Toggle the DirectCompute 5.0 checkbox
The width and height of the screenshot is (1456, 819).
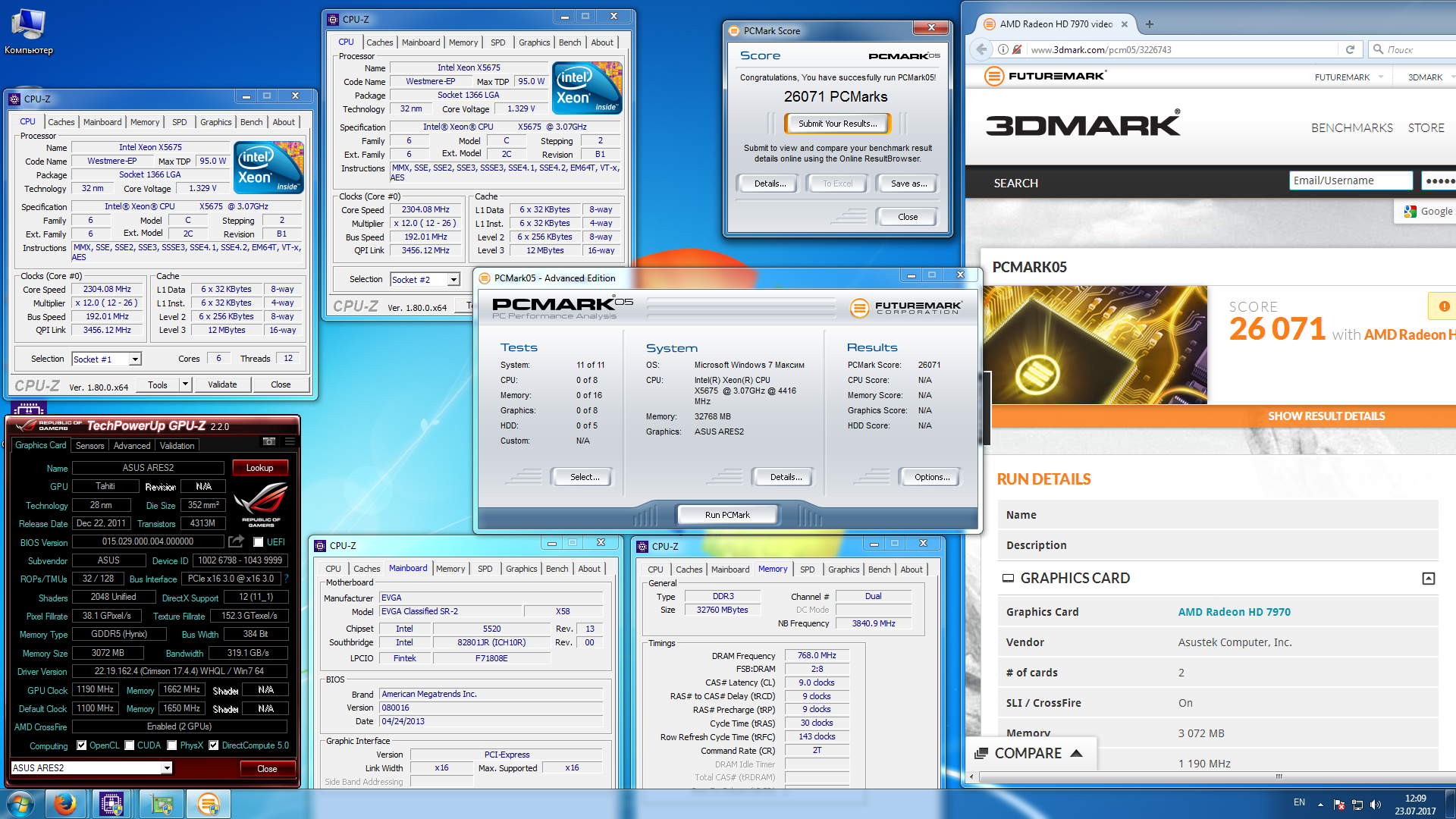[214, 745]
